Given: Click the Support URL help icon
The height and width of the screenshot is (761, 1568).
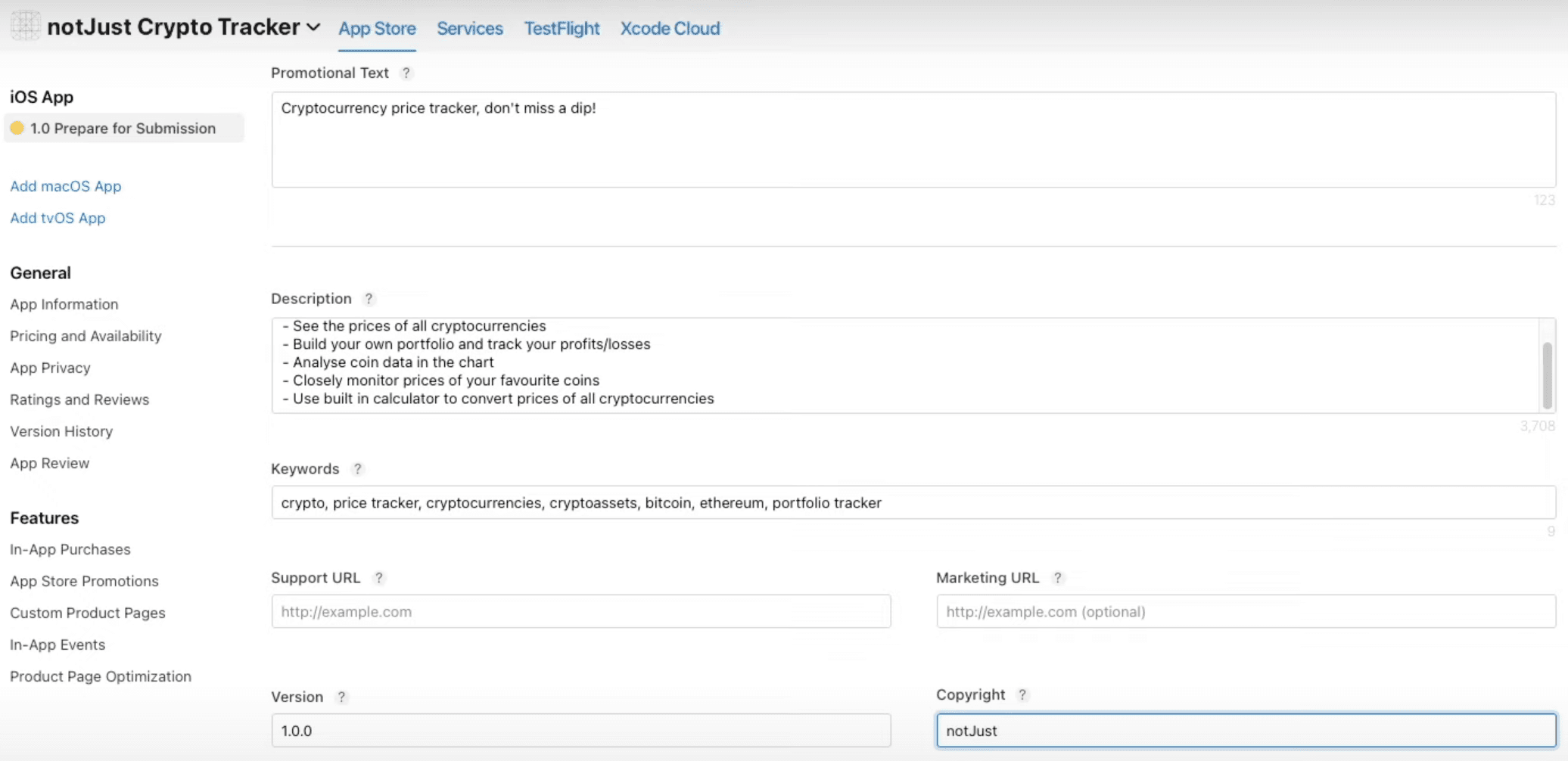Looking at the screenshot, I should click(x=379, y=578).
